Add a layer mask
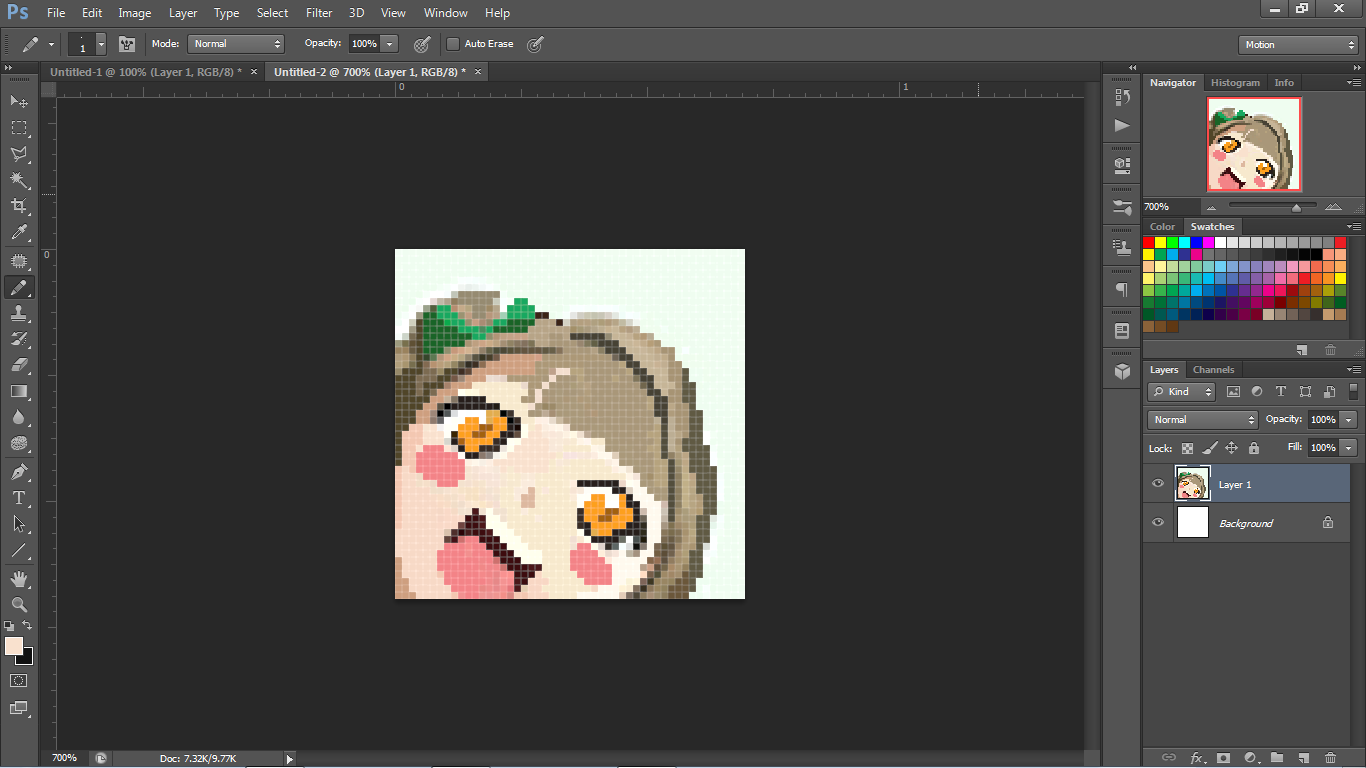1366x768 pixels. click(x=1222, y=758)
